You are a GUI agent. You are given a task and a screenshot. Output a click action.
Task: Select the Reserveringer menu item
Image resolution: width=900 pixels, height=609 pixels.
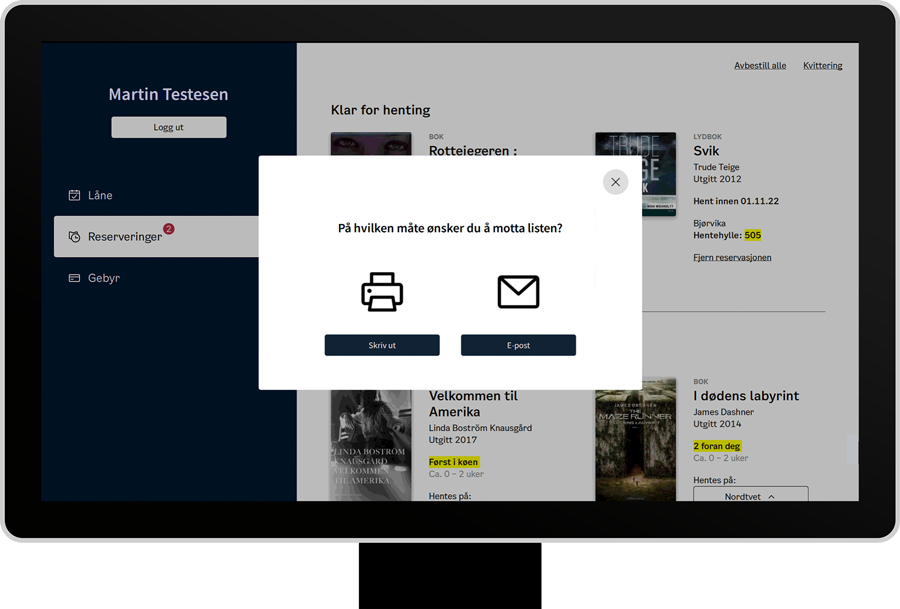tap(125, 237)
